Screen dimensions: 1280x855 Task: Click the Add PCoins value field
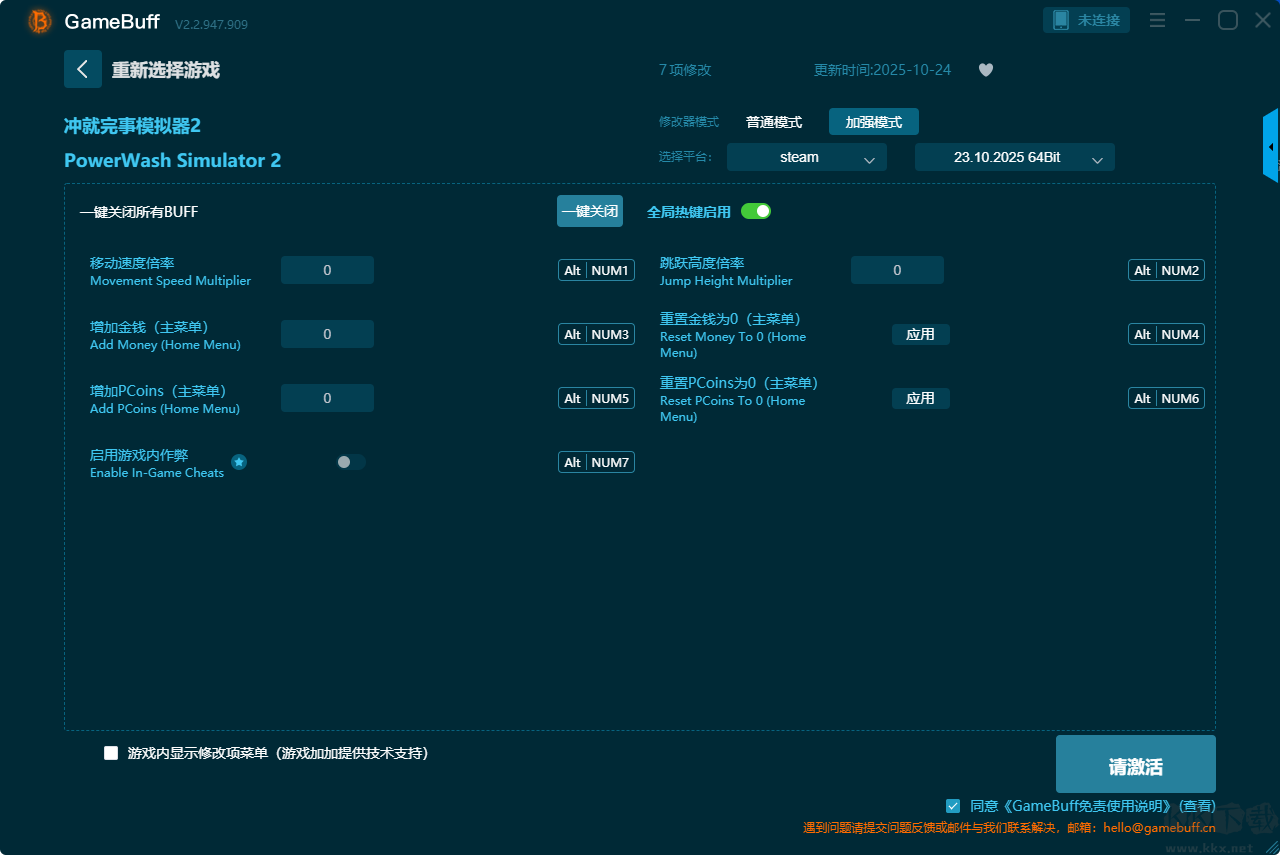click(327, 398)
